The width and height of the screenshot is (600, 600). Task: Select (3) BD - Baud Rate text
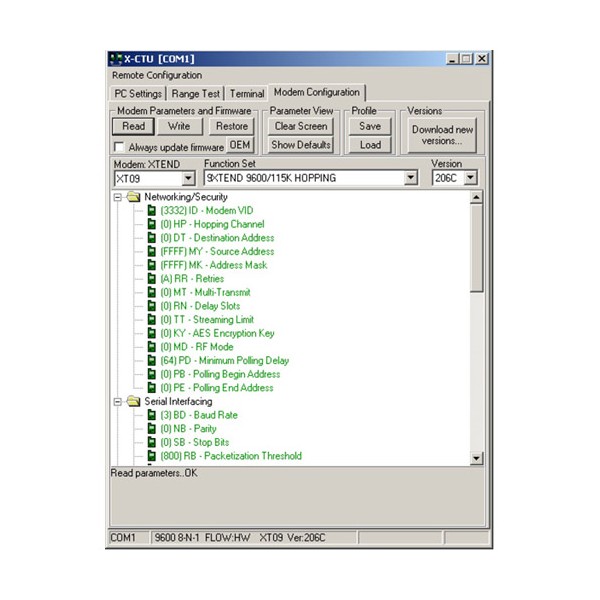(x=199, y=415)
